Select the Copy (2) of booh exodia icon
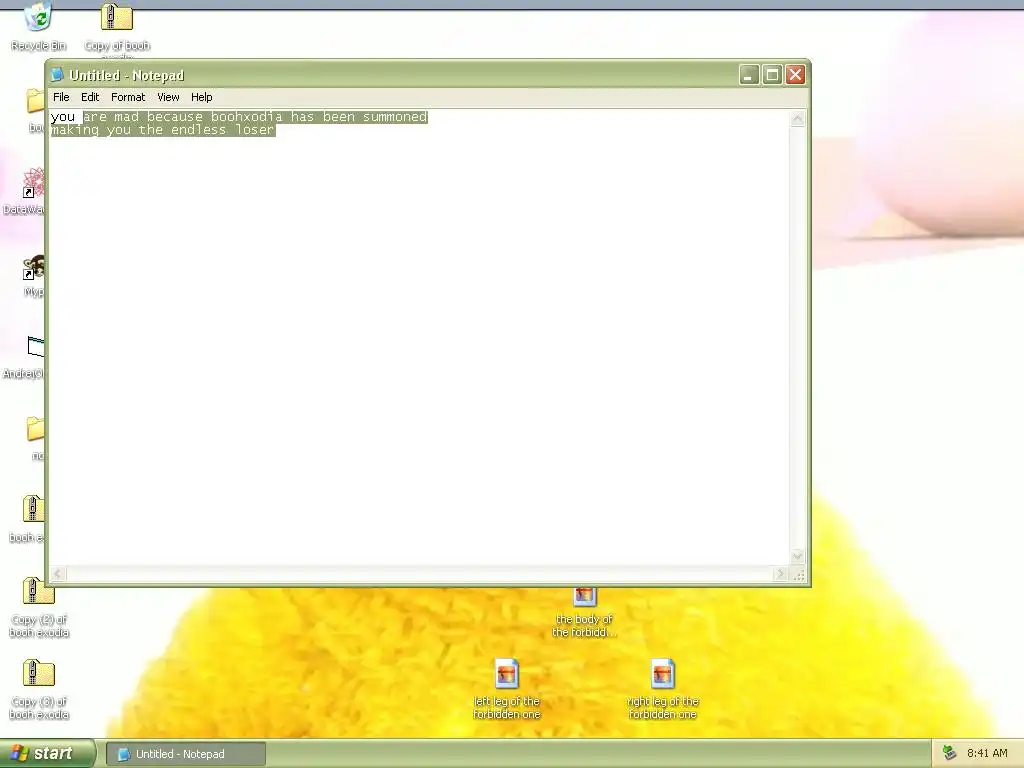 click(x=39, y=607)
